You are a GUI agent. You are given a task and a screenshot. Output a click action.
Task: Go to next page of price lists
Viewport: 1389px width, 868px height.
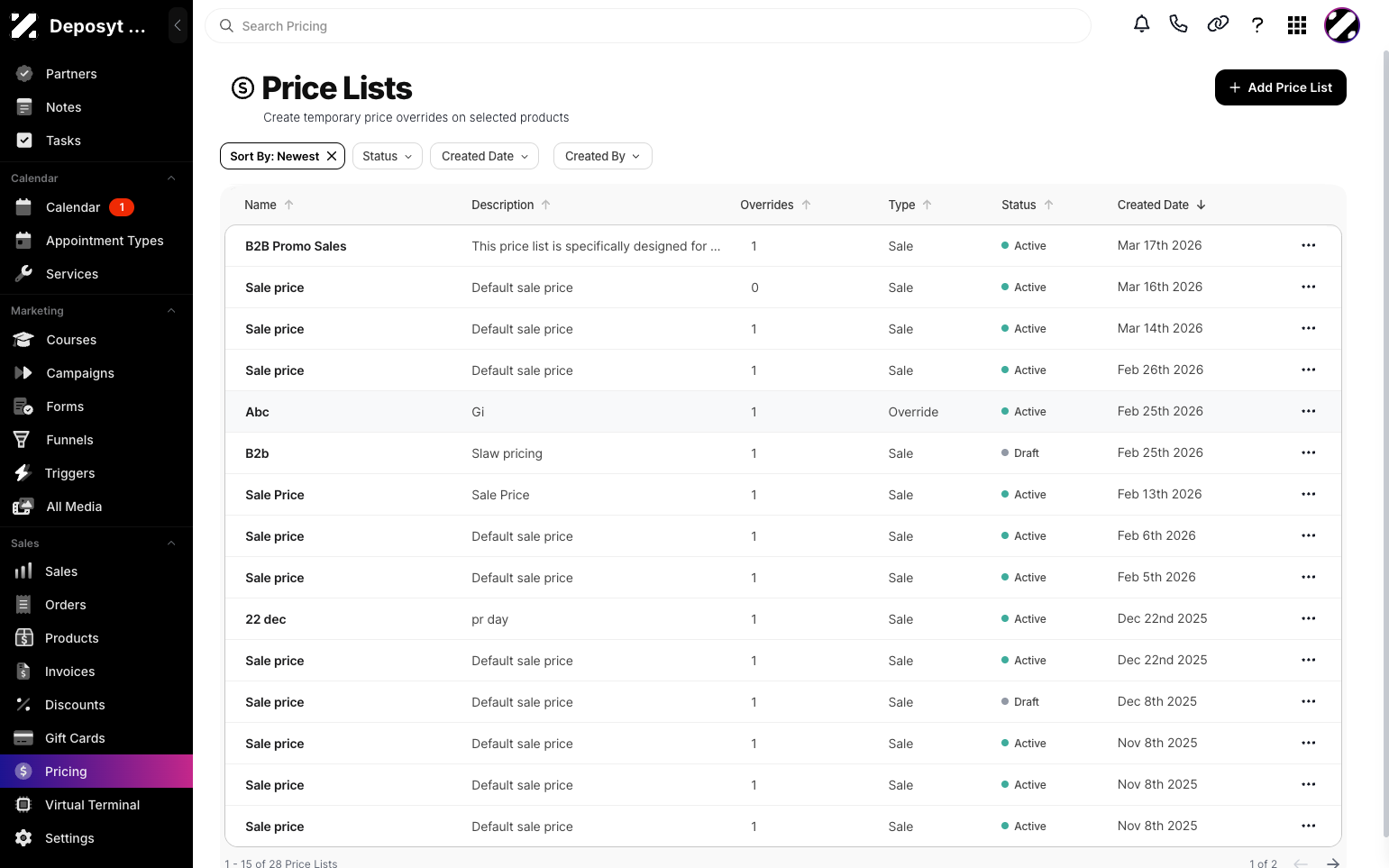(x=1332, y=863)
